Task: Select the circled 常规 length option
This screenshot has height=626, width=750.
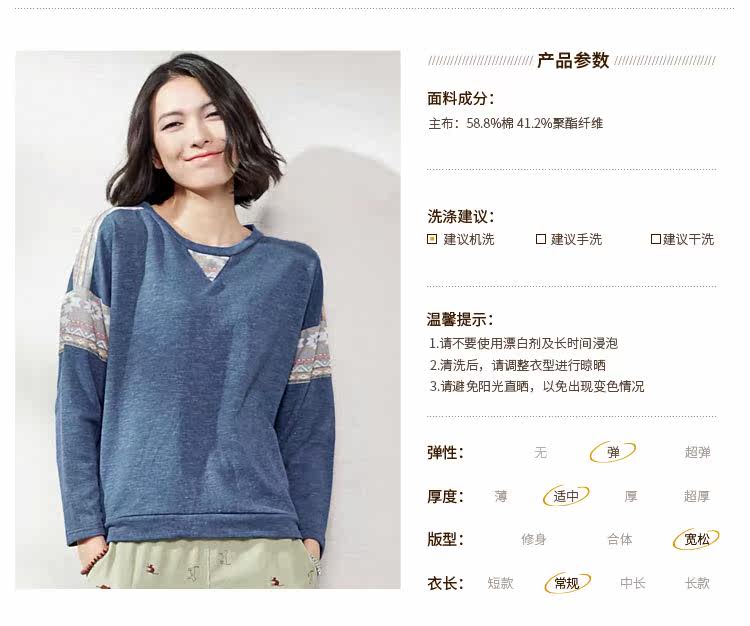Action: click(x=567, y=583)
